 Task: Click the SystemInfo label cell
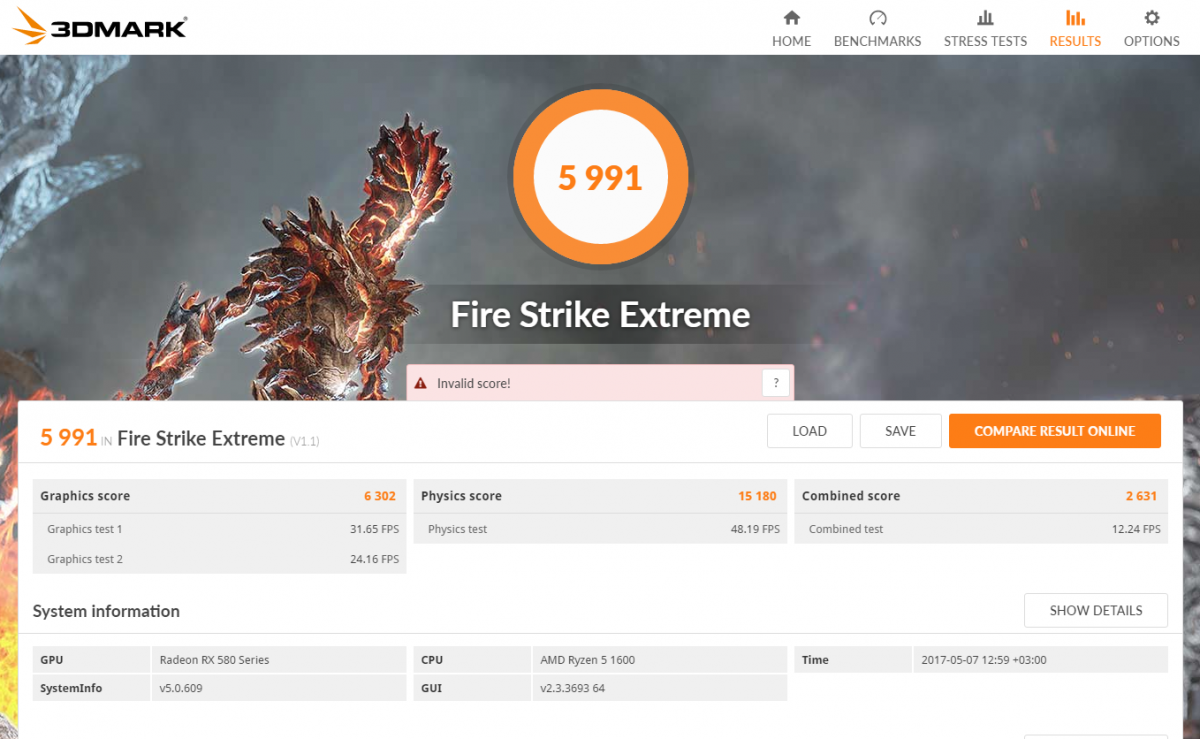92,688
